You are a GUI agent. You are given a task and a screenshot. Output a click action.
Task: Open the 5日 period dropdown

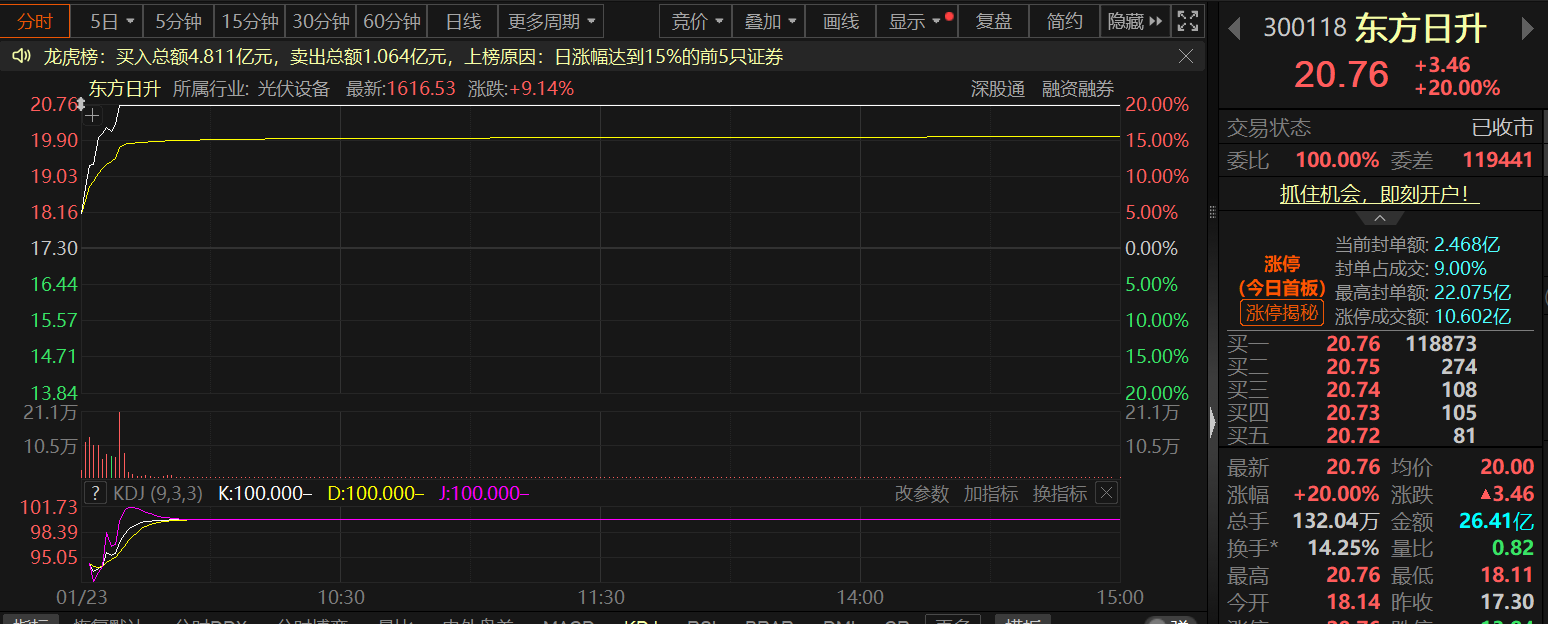click(x=110, y=21)
